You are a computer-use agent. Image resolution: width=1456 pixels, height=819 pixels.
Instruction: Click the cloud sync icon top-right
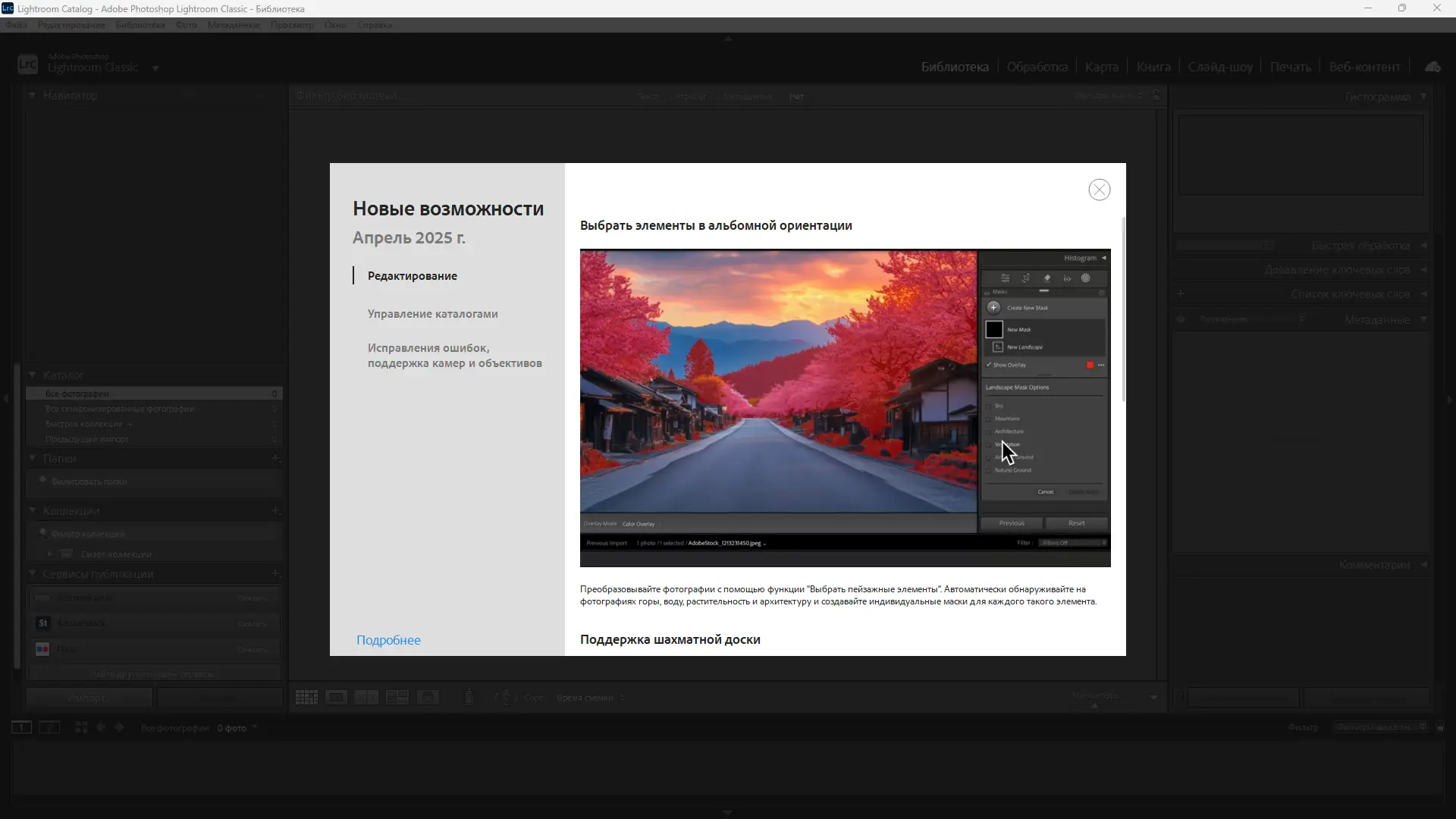click(x=1433, y=67)
